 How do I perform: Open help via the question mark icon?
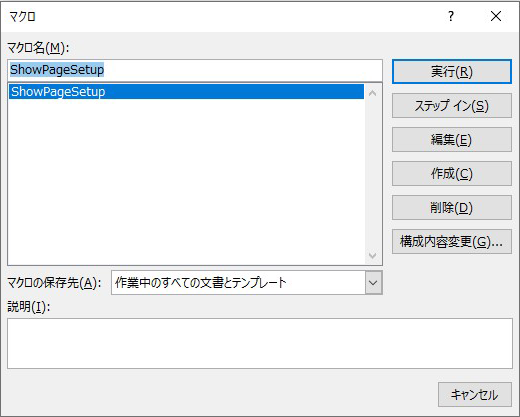[451, 16]
